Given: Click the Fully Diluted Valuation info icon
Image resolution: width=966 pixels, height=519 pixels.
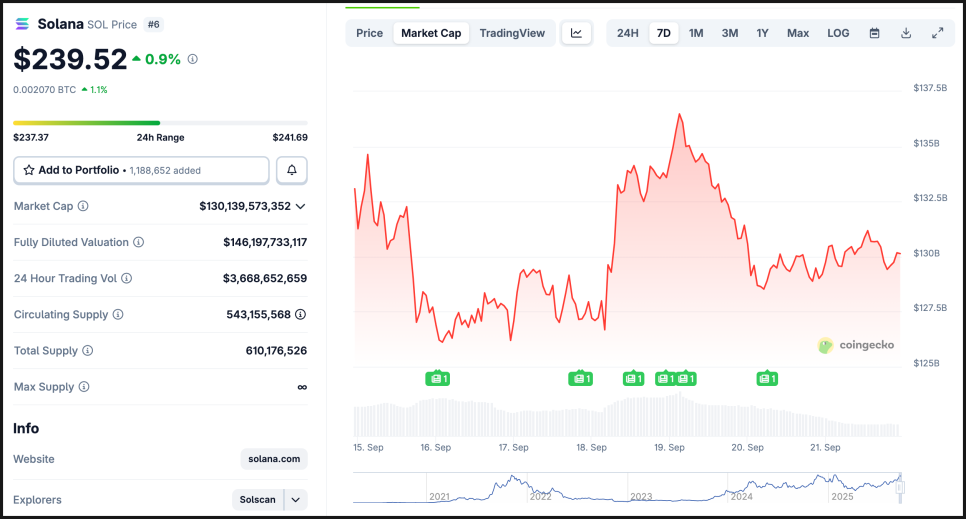Looking at the screenshot, I should 139,242.
